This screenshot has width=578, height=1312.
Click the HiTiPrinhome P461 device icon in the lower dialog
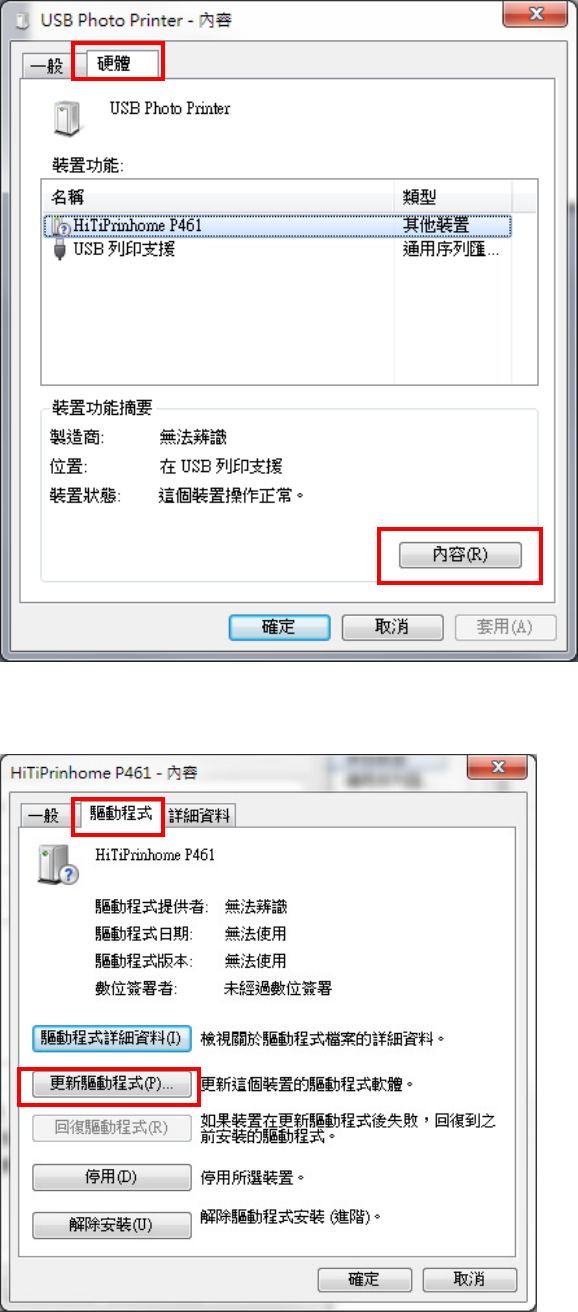(57, 863)
